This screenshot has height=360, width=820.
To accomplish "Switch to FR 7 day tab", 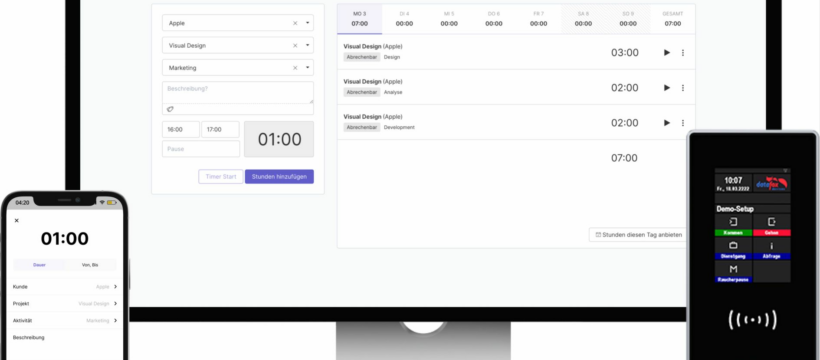I will click(539, 19).
